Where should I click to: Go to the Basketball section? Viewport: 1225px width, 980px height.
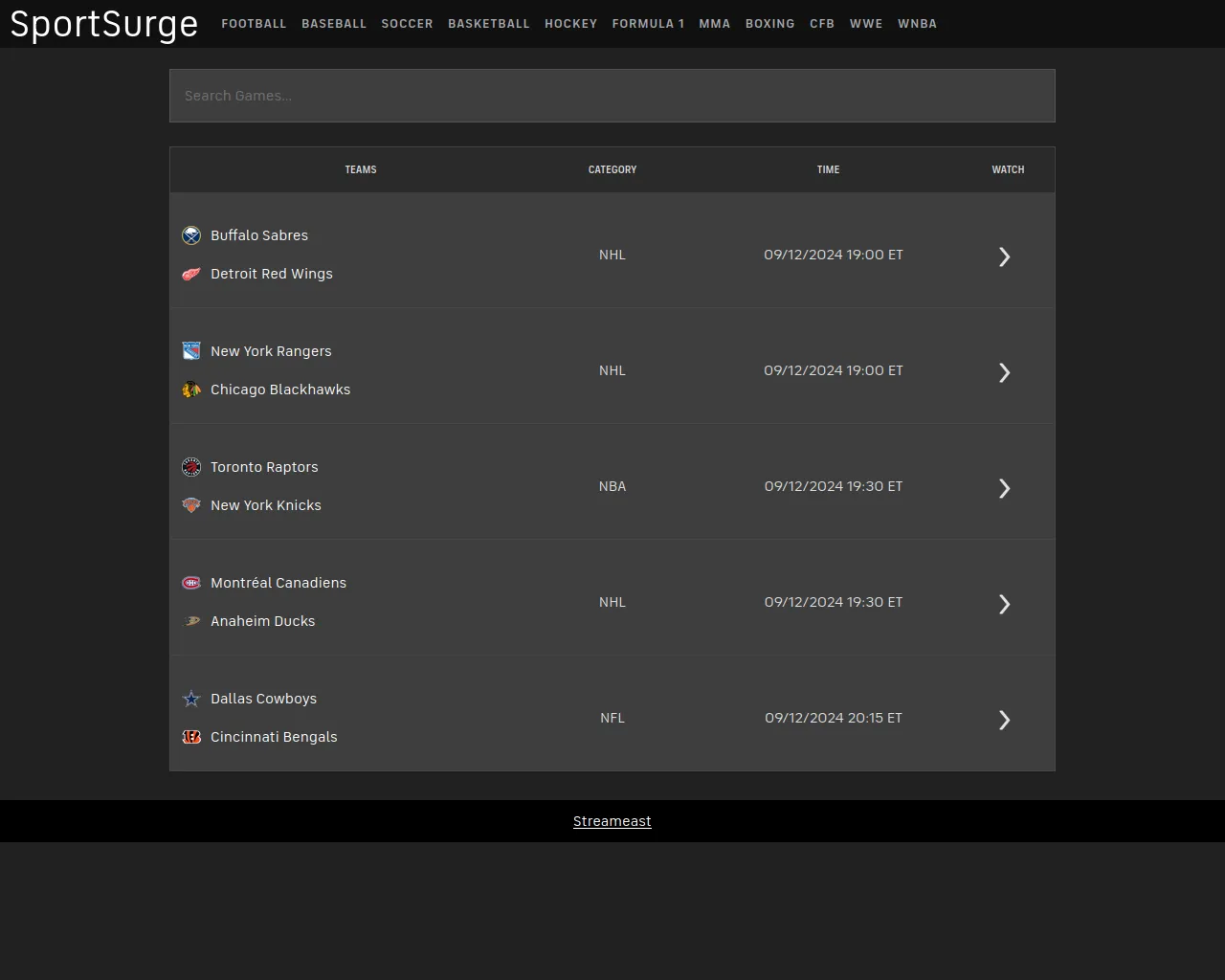pos(488,24)
